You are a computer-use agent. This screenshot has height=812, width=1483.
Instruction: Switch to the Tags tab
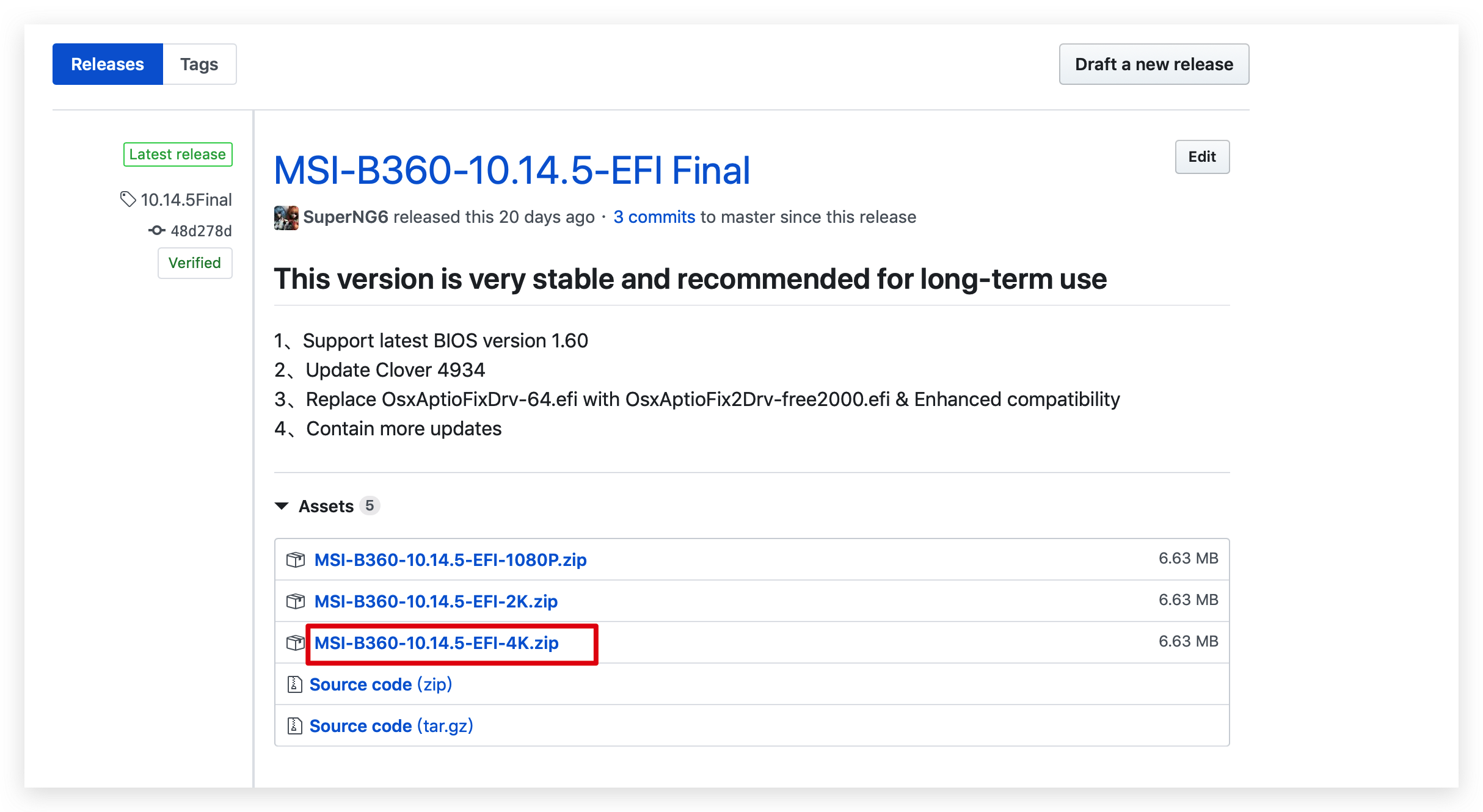click(x=199, y=64)
